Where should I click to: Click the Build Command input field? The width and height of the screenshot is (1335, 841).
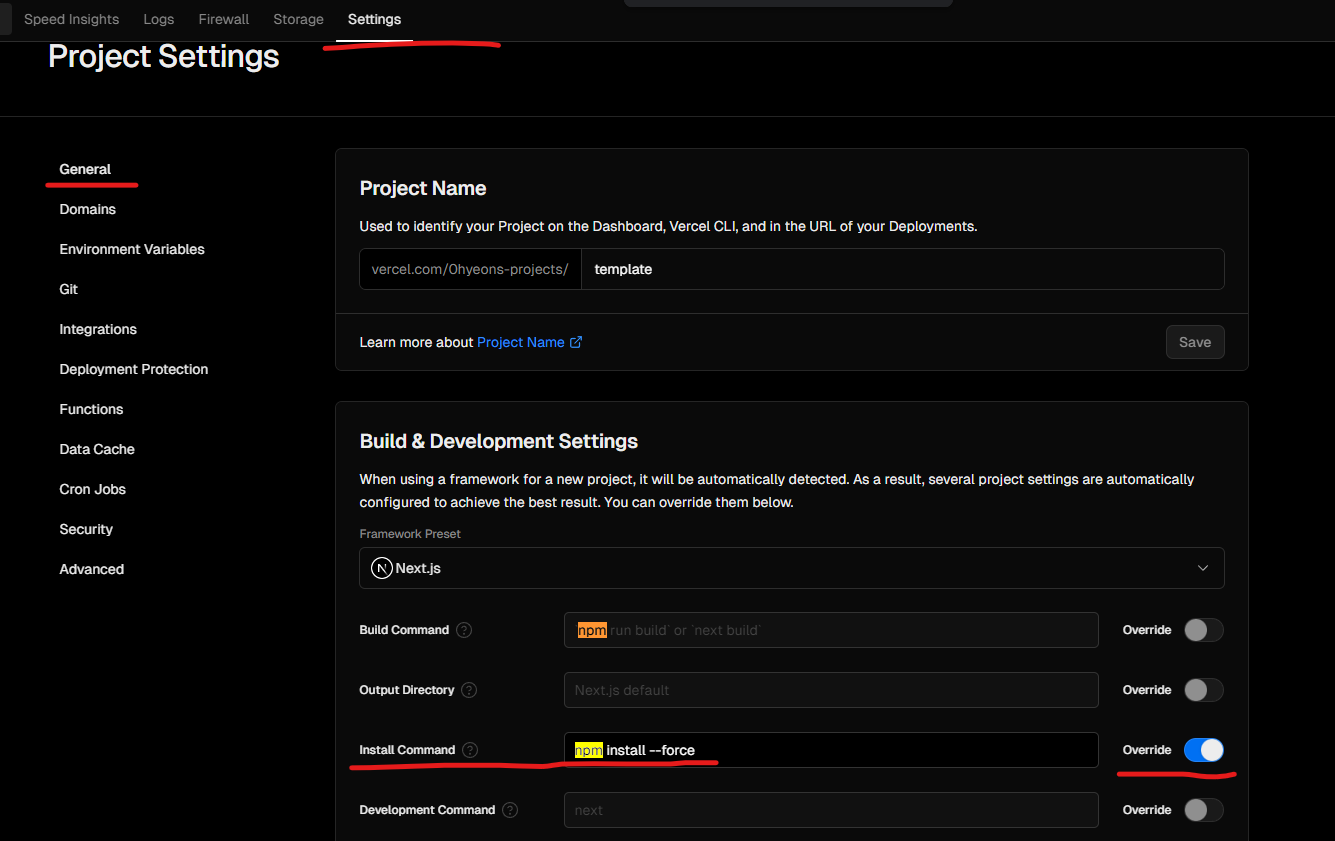[831, 630]
